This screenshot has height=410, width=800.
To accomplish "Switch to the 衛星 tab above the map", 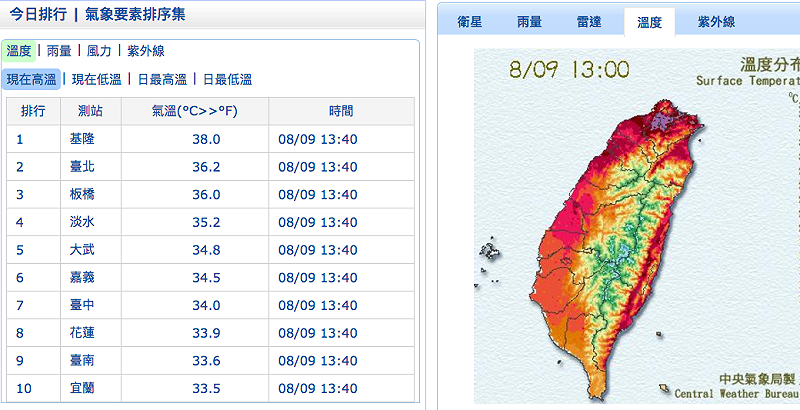I will tap(470, 22).
